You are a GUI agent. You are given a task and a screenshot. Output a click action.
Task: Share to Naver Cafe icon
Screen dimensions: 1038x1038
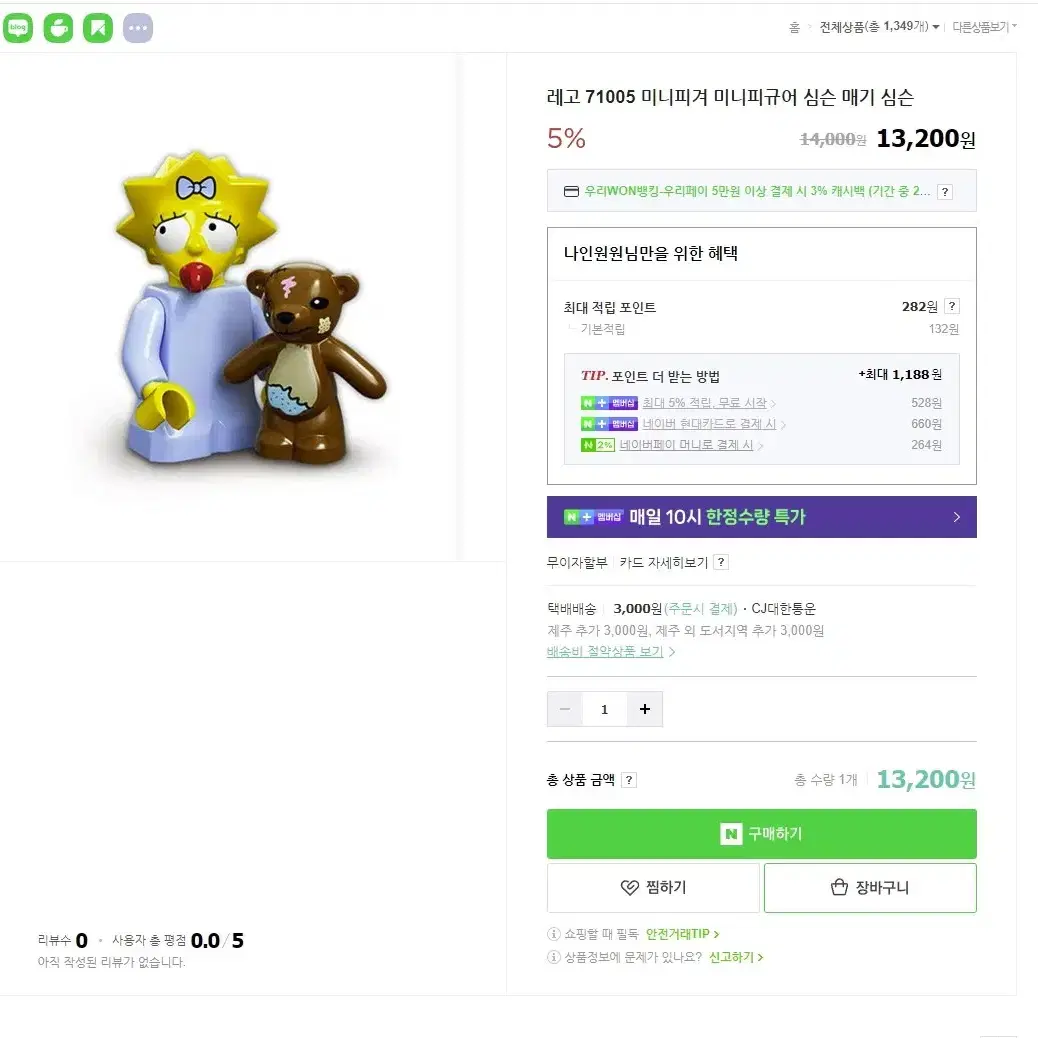(x=58, y=28)
